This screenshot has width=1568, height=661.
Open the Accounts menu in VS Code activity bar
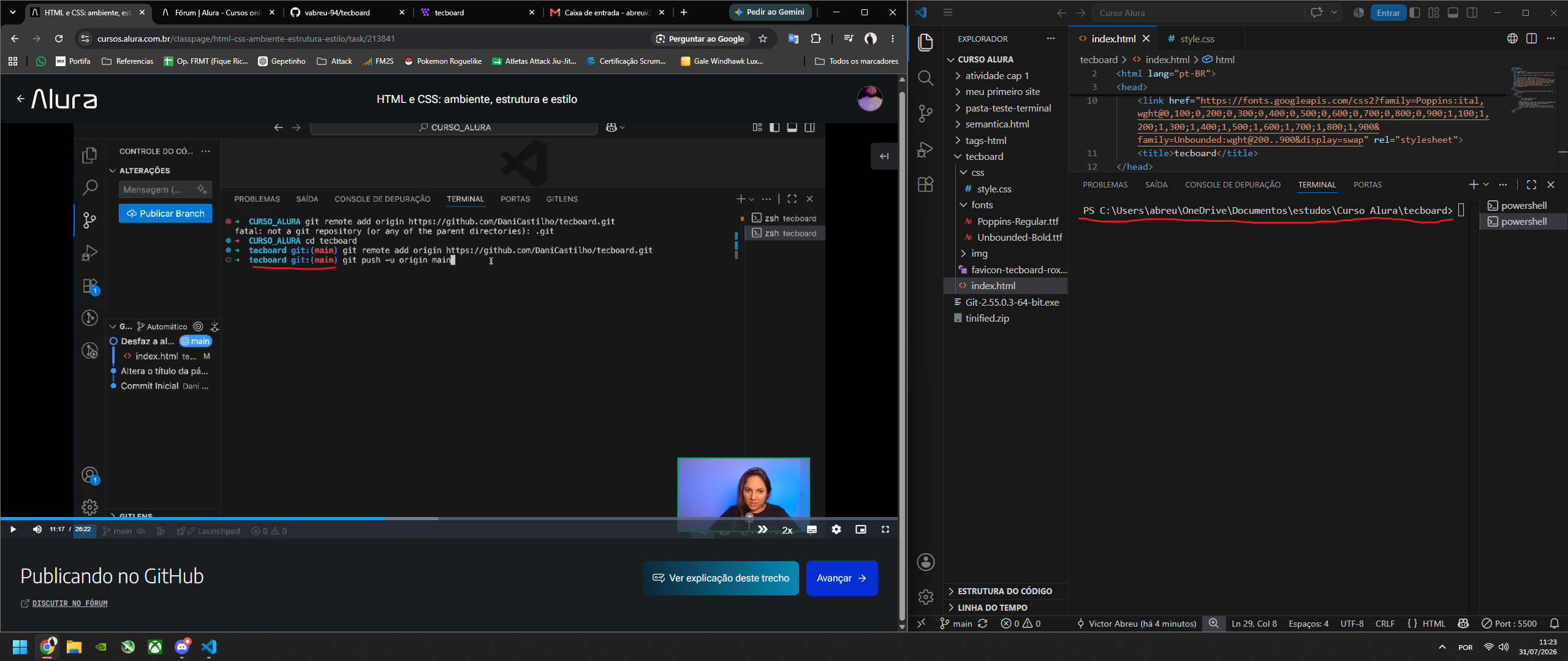click(x=925, y=562)
